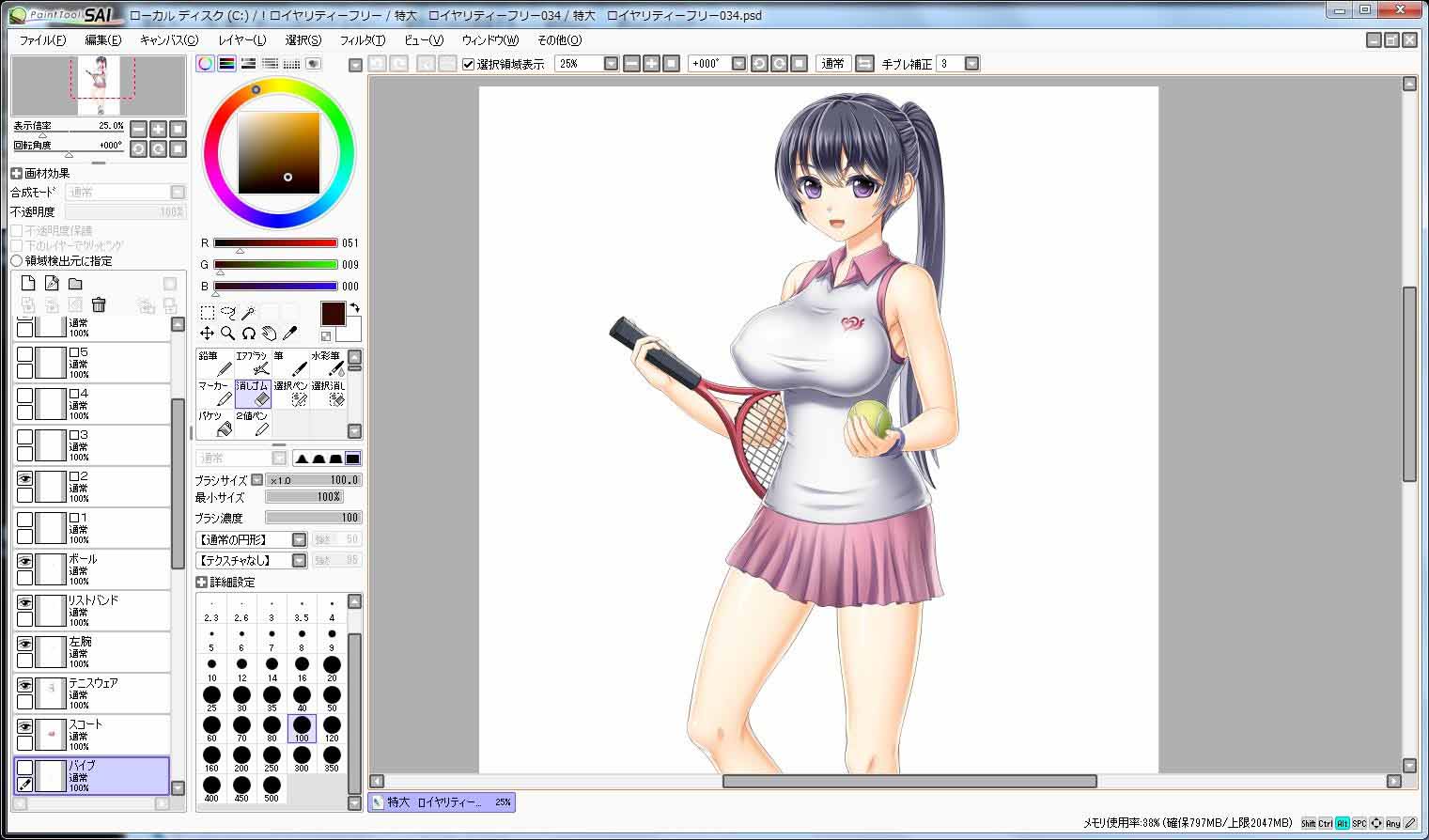Uncheck the 選択領域表示 checkbox
The height and width of the screenshot is (840, 1429).
[x=468, y=64]
